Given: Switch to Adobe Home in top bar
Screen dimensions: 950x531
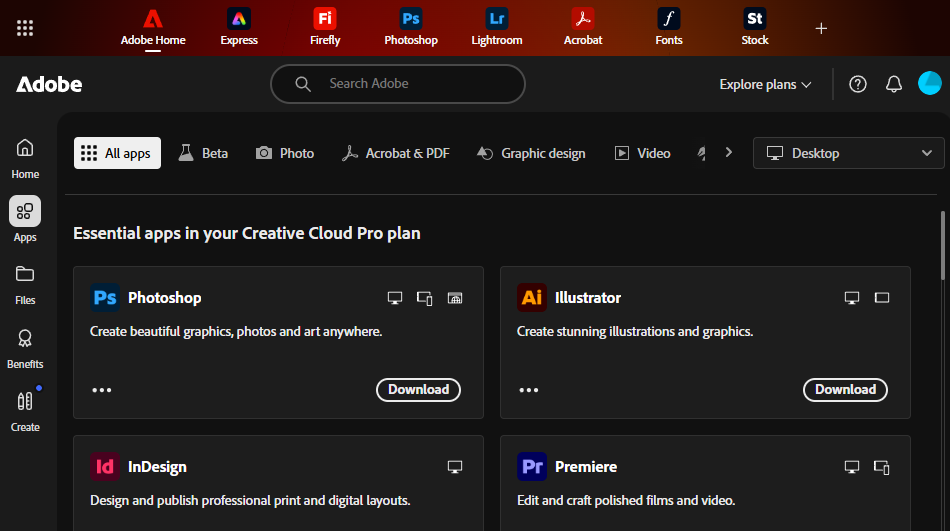Looking at the screenshot, I should click(x=153, y=28).
